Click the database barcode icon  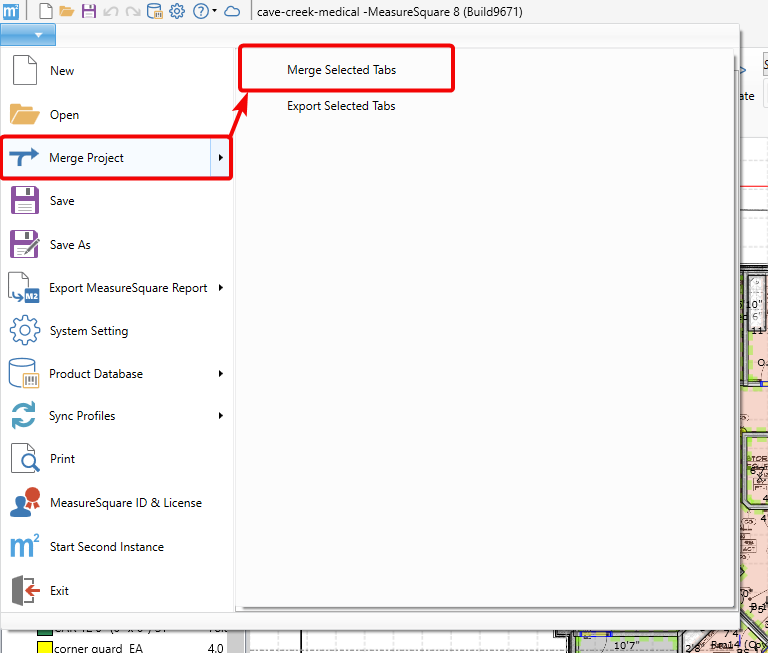pos(24,373)
